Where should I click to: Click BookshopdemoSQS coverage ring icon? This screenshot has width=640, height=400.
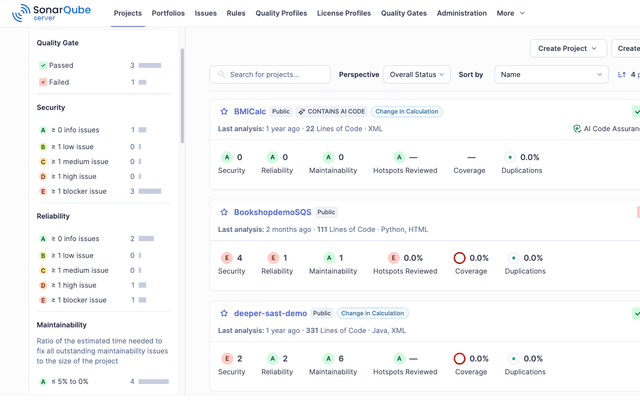pyautogui.click(x=460, y=258)
